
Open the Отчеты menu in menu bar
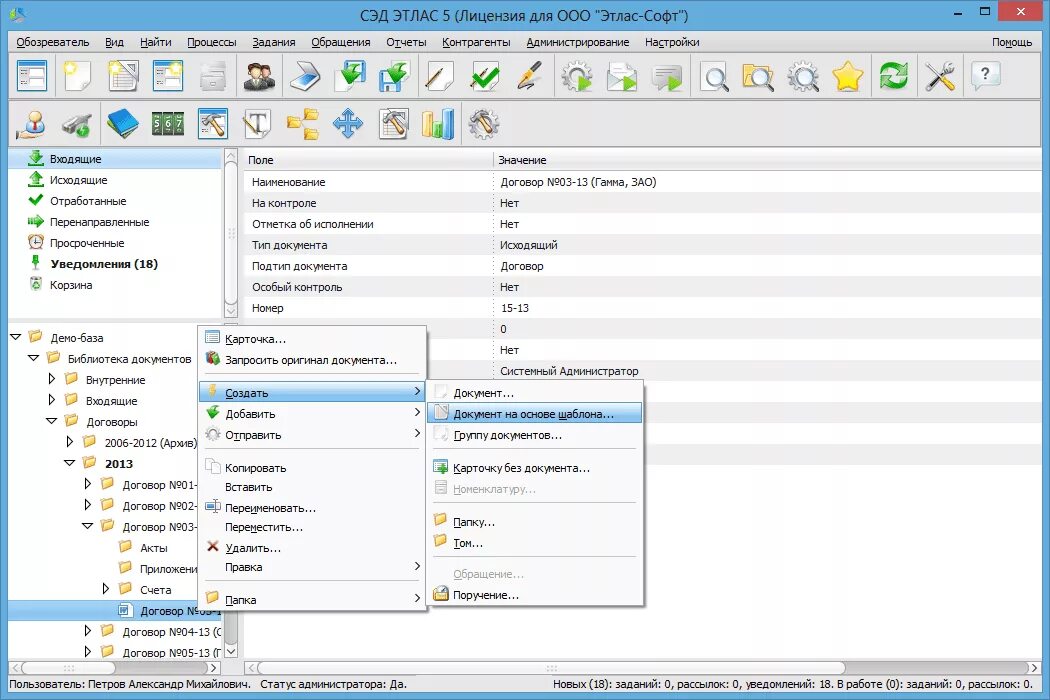point(406,42)
